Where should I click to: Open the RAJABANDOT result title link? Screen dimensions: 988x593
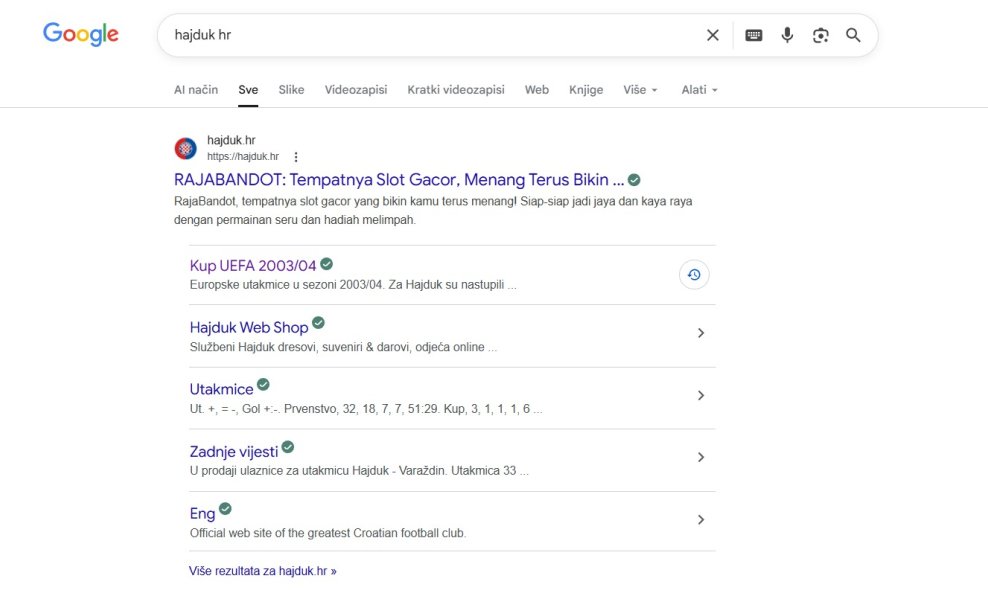click(399, 180)
